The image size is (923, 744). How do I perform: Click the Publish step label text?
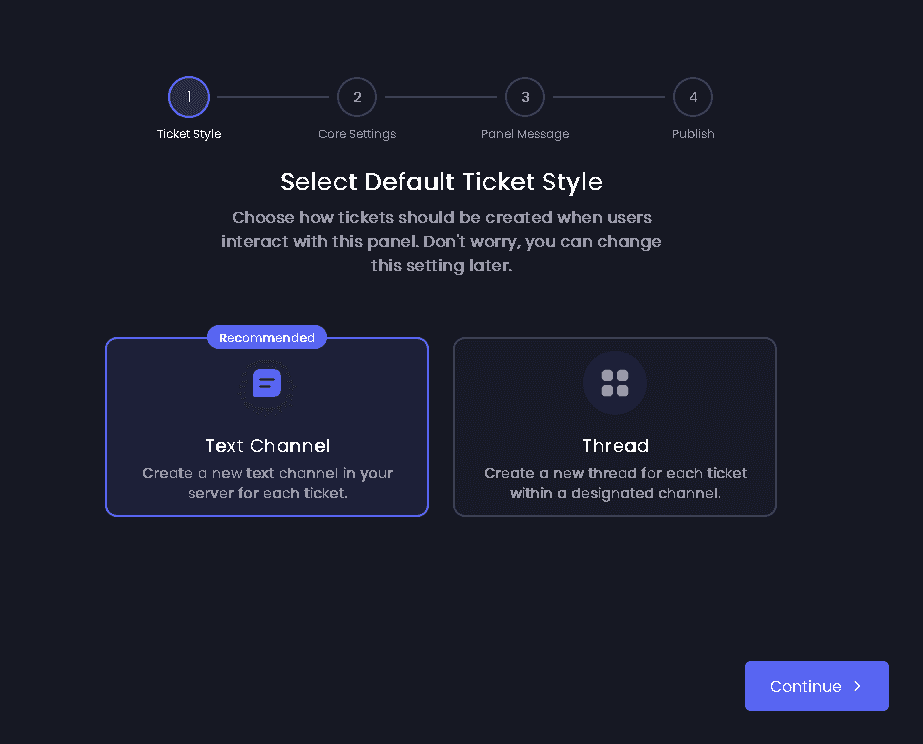click(693, 133)
